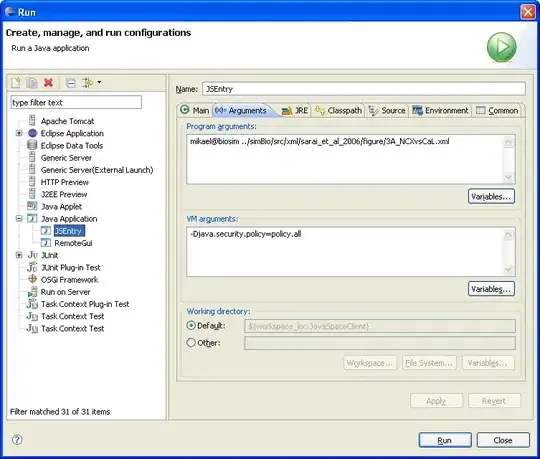
Task: Click the Run button
Action: (x=445, y=440)
